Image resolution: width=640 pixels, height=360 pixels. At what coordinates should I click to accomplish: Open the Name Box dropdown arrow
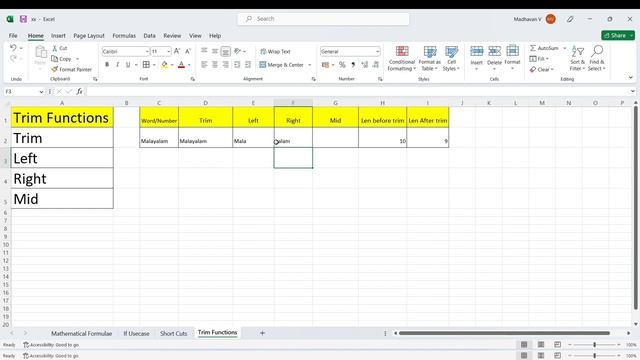41,92
